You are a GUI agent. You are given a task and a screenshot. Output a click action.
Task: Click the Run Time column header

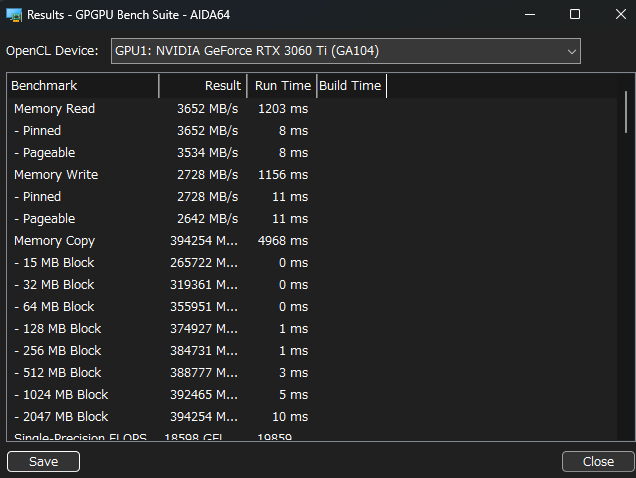282,86
